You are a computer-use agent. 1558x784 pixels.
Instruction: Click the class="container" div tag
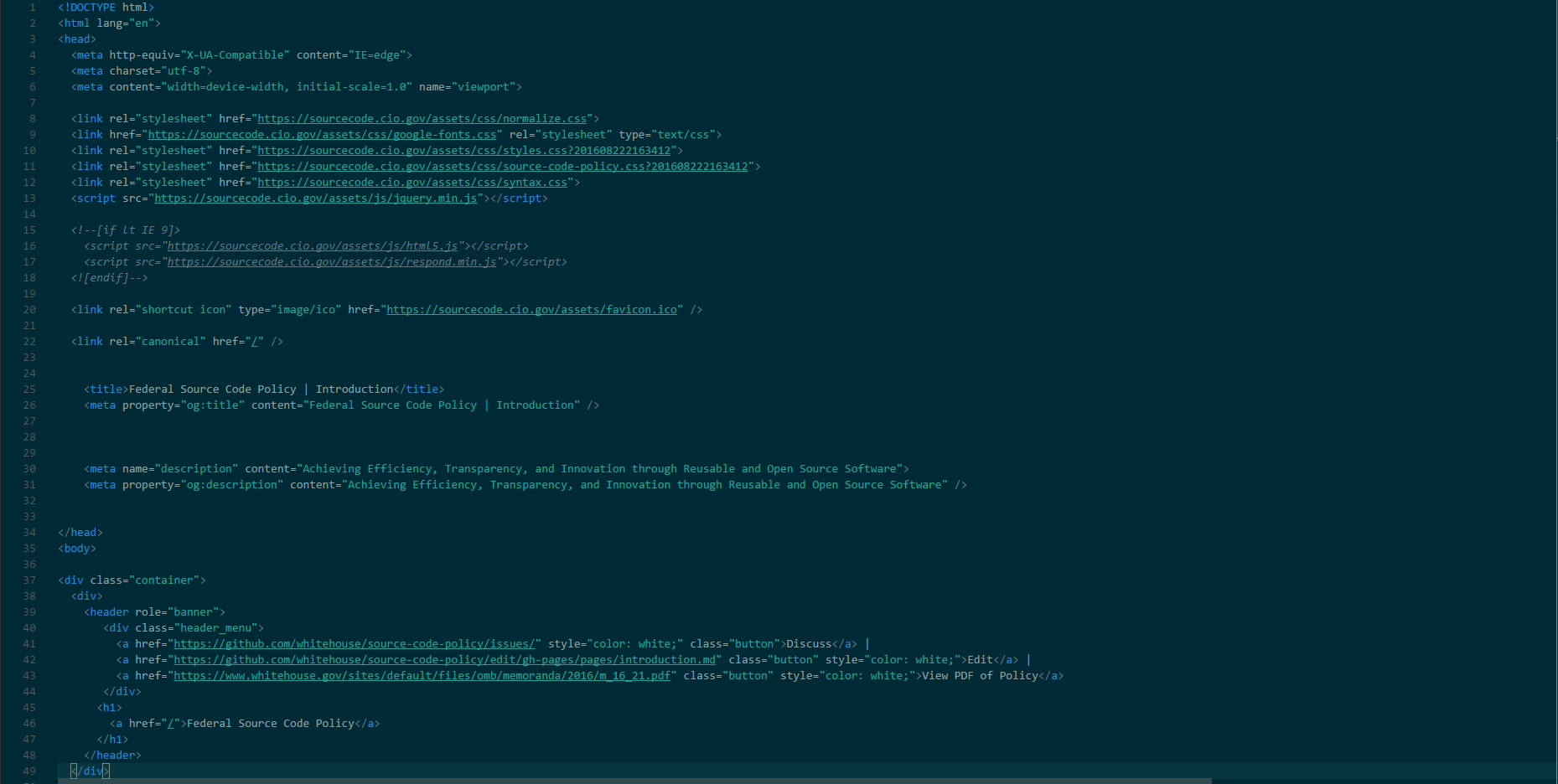[x=132, y=580]
